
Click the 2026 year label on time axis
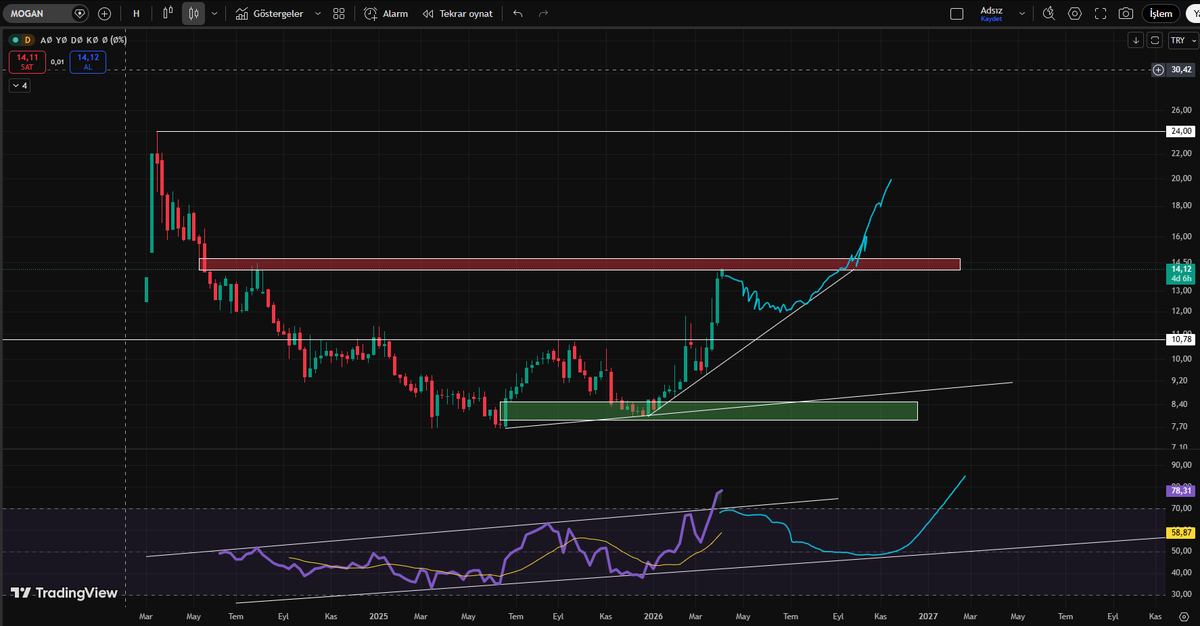[653, 618]
